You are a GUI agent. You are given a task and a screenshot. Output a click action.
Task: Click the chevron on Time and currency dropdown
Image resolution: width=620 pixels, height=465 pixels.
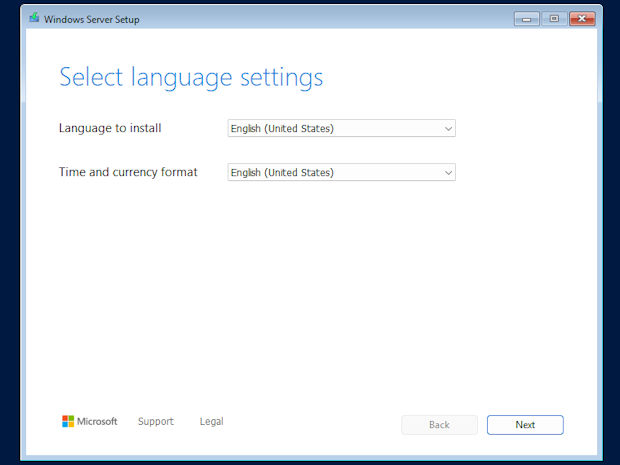(448, 172)
